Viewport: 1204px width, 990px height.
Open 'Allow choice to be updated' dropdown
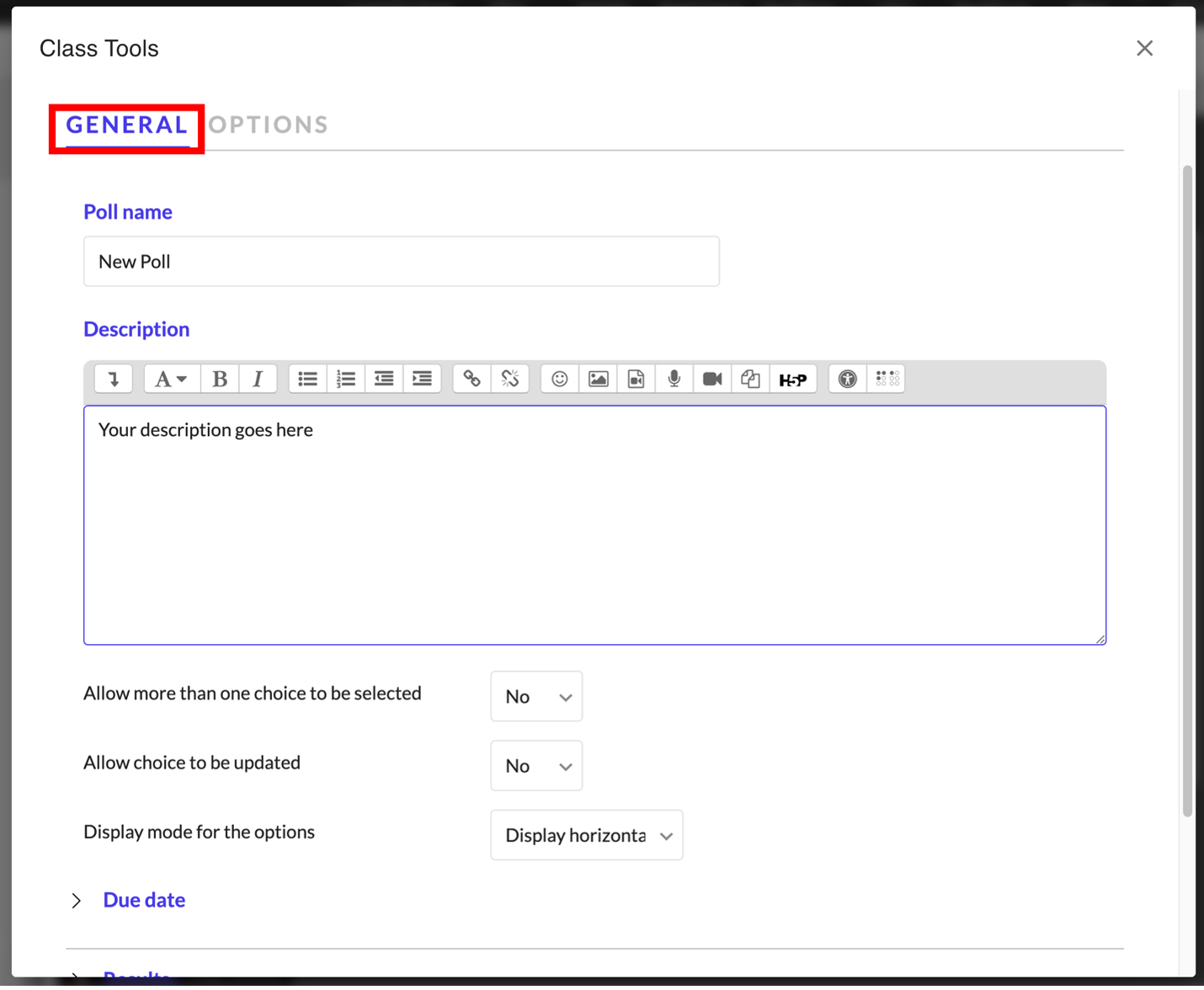[x=536, y=766]
